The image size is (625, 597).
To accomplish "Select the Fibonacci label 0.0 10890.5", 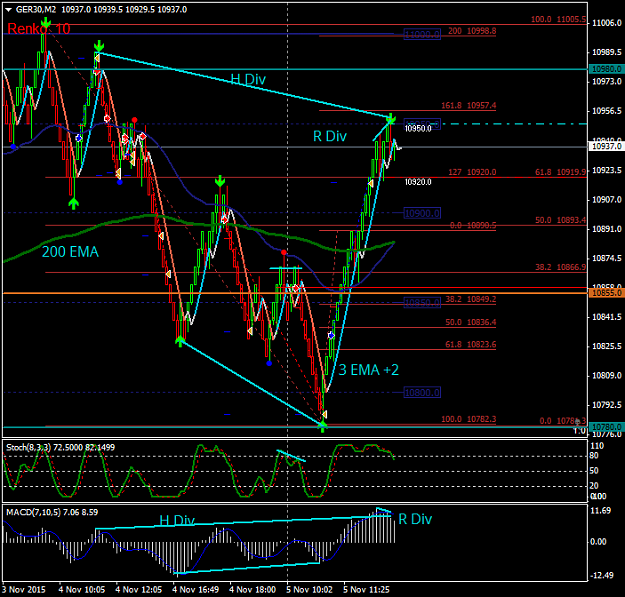I will coord(473,225).
